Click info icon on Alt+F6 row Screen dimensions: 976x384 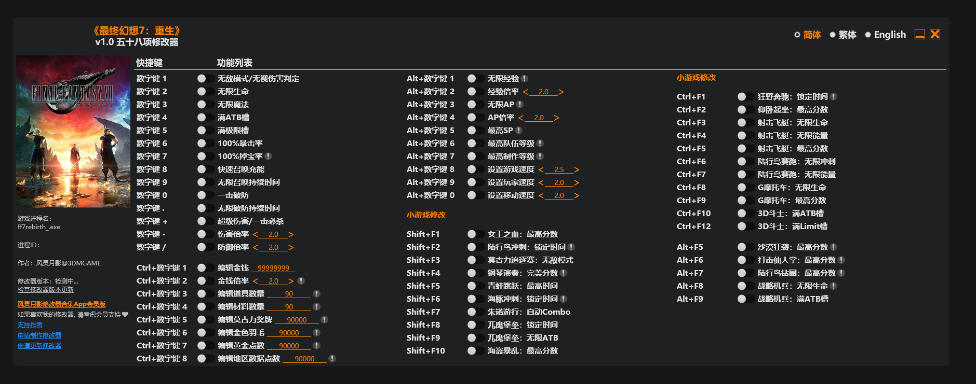click(842, 260)
